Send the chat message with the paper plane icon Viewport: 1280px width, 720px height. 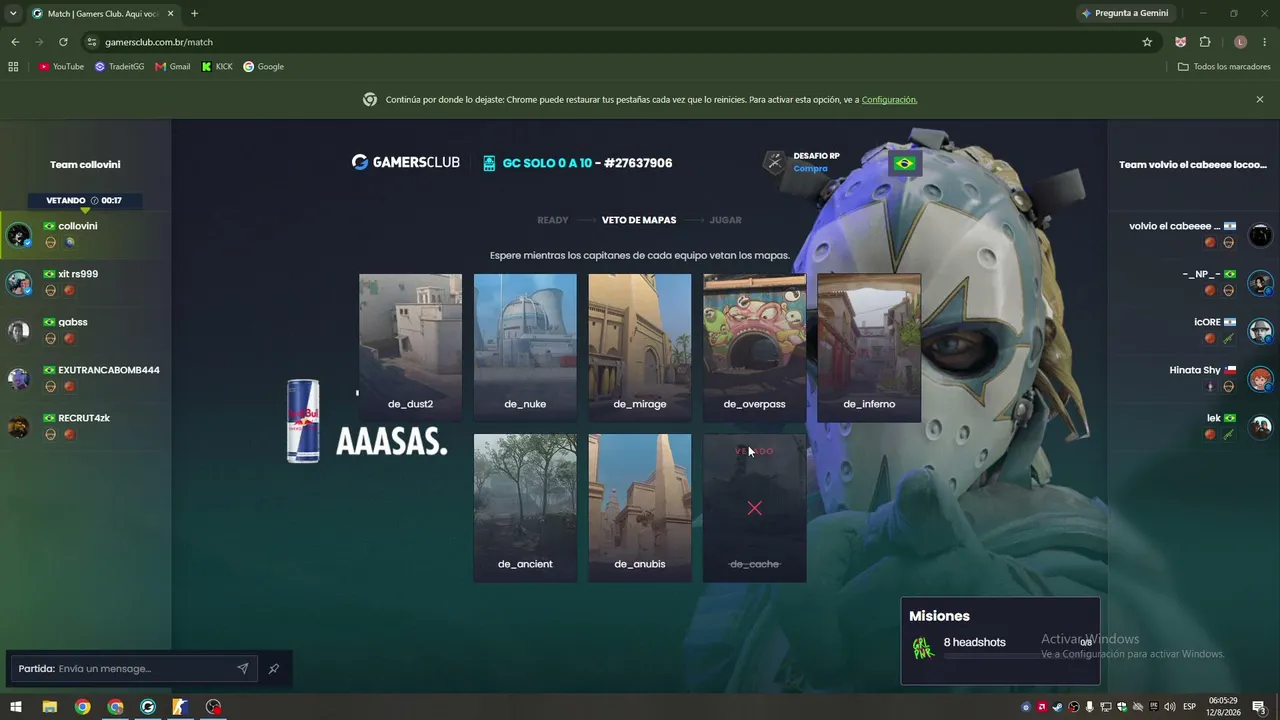click(242, 668)
